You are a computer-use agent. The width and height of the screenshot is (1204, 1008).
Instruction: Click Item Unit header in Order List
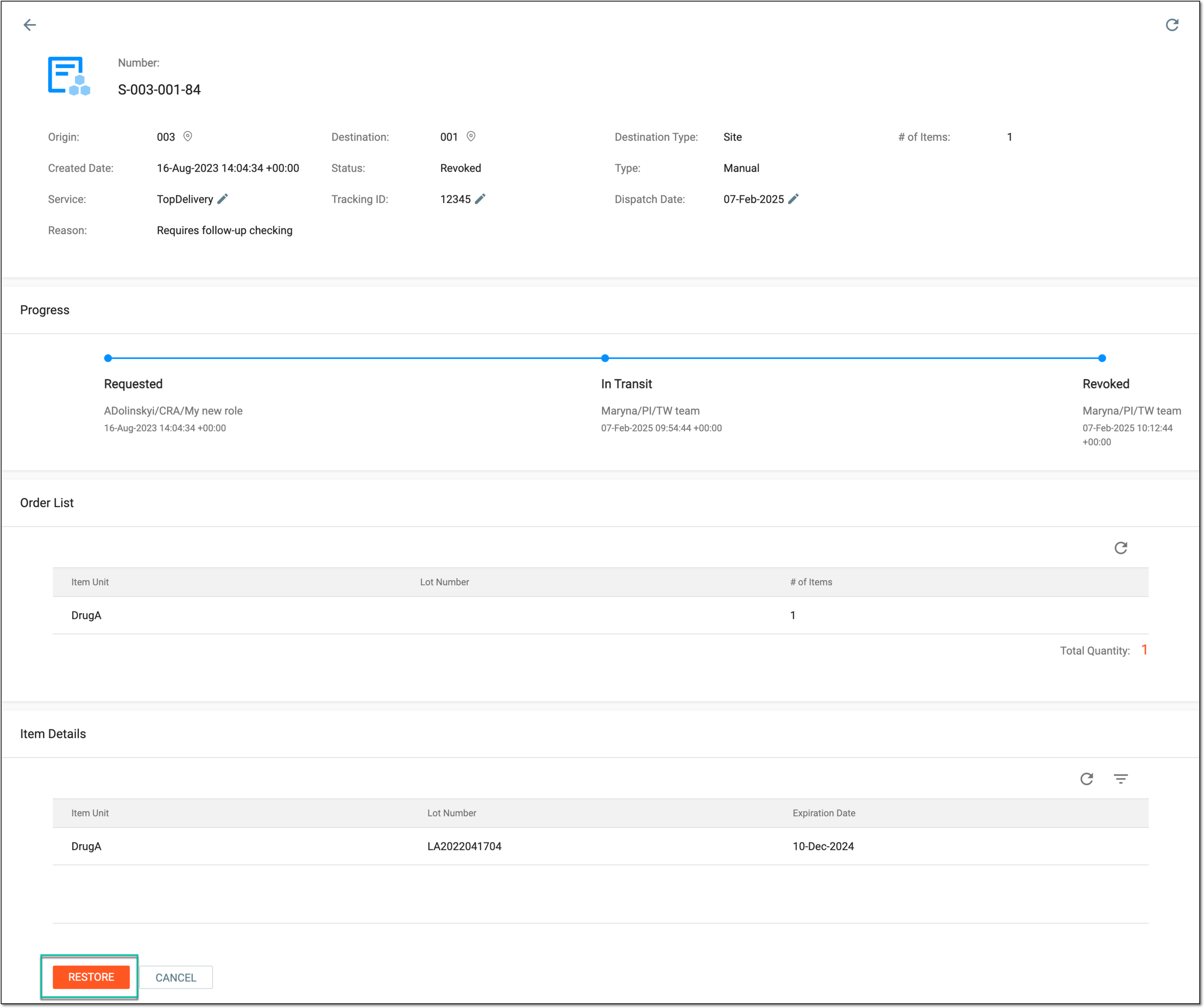(90, 582)
